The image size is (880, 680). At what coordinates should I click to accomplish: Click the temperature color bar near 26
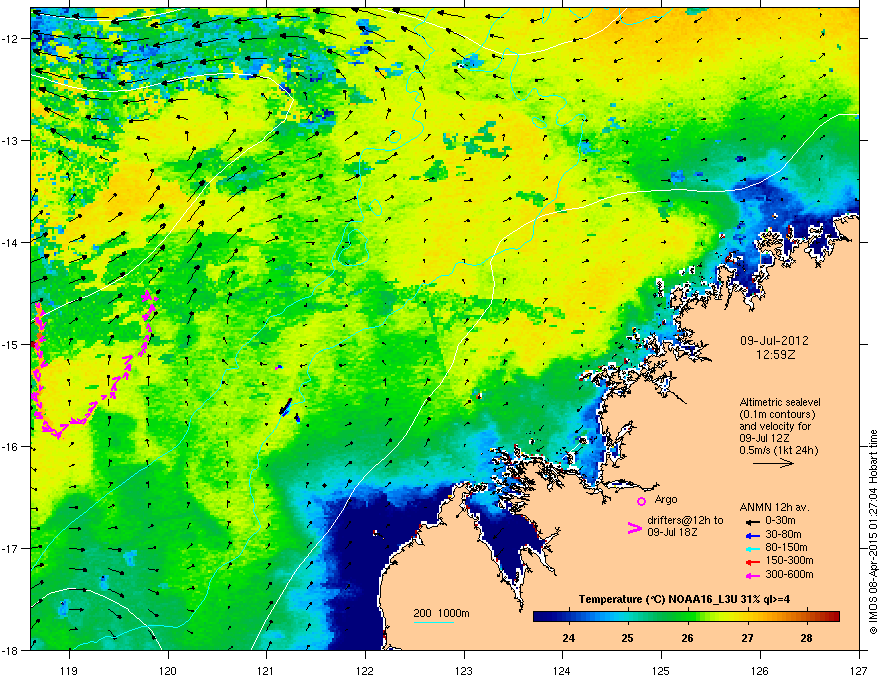pos(688,617)
